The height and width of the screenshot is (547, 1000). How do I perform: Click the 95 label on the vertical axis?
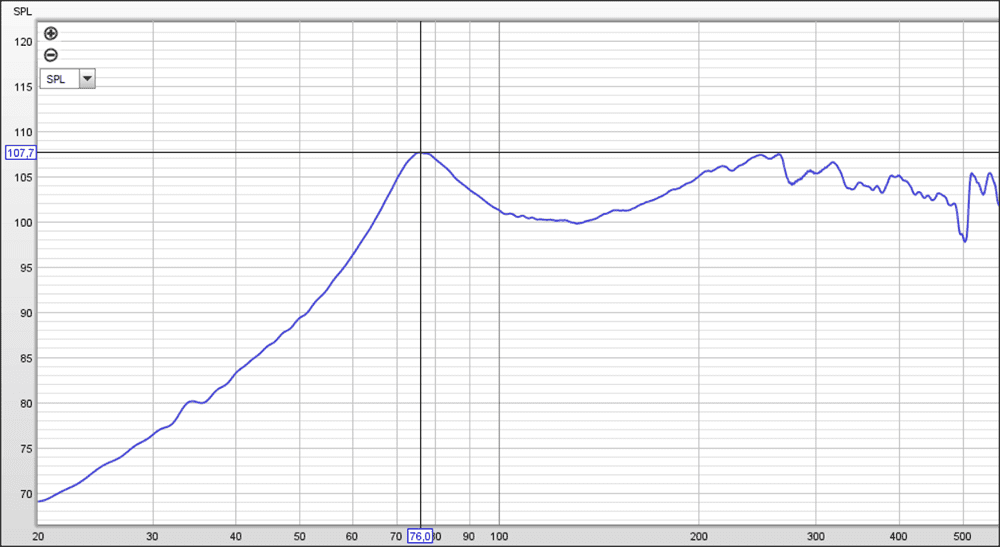click(26, 268)
